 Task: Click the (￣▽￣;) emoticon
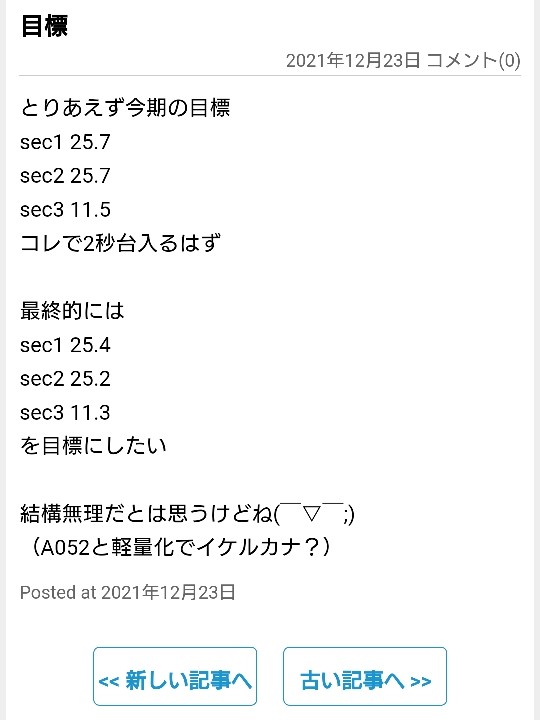pyautogui.click(x=314, y=514)
